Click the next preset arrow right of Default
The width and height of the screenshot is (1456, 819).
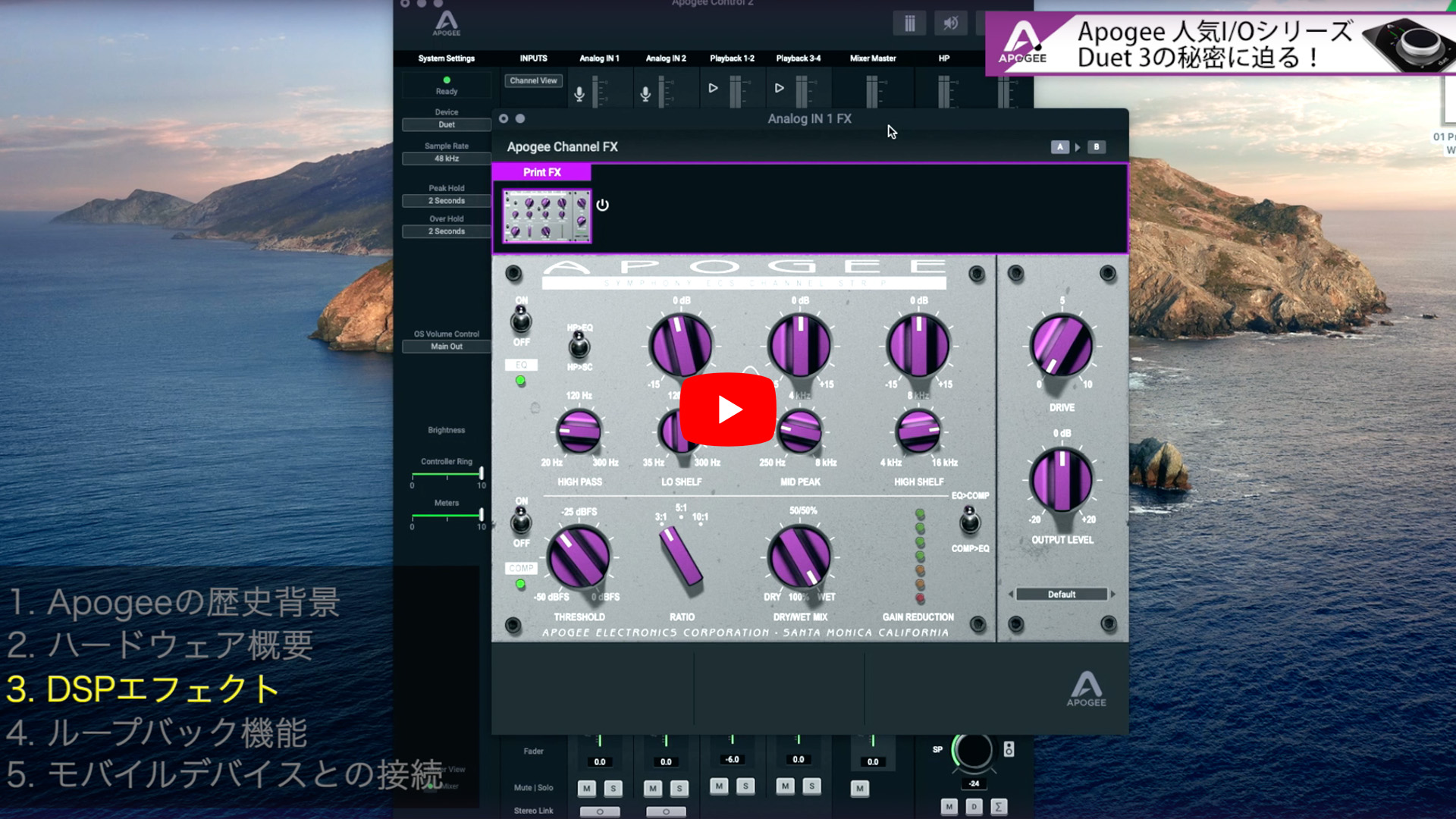[1113, 595]
